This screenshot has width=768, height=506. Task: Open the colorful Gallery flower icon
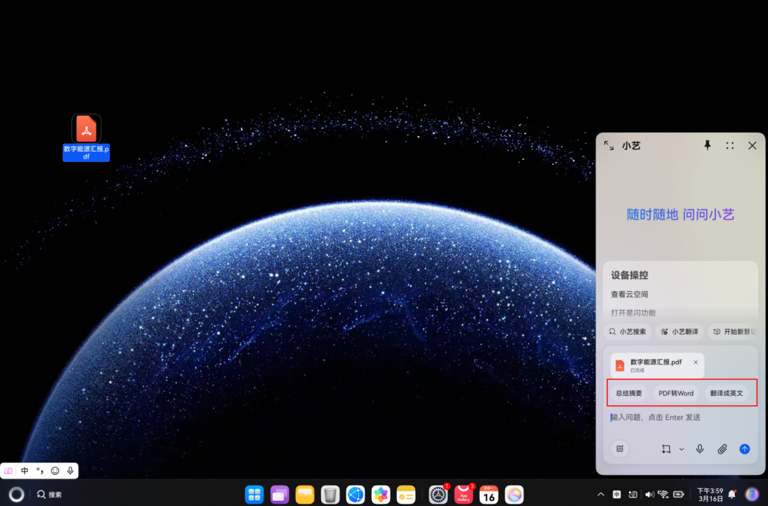tap(381, 495)
